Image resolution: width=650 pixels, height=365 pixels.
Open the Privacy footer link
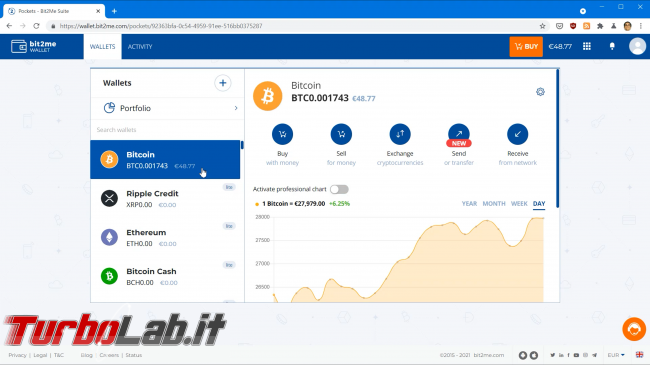click(x=17, y=355)
